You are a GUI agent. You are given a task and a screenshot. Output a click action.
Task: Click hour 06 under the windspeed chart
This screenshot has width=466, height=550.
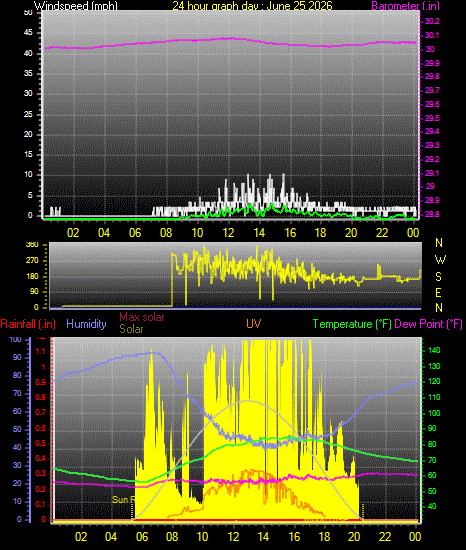[135, 233]
